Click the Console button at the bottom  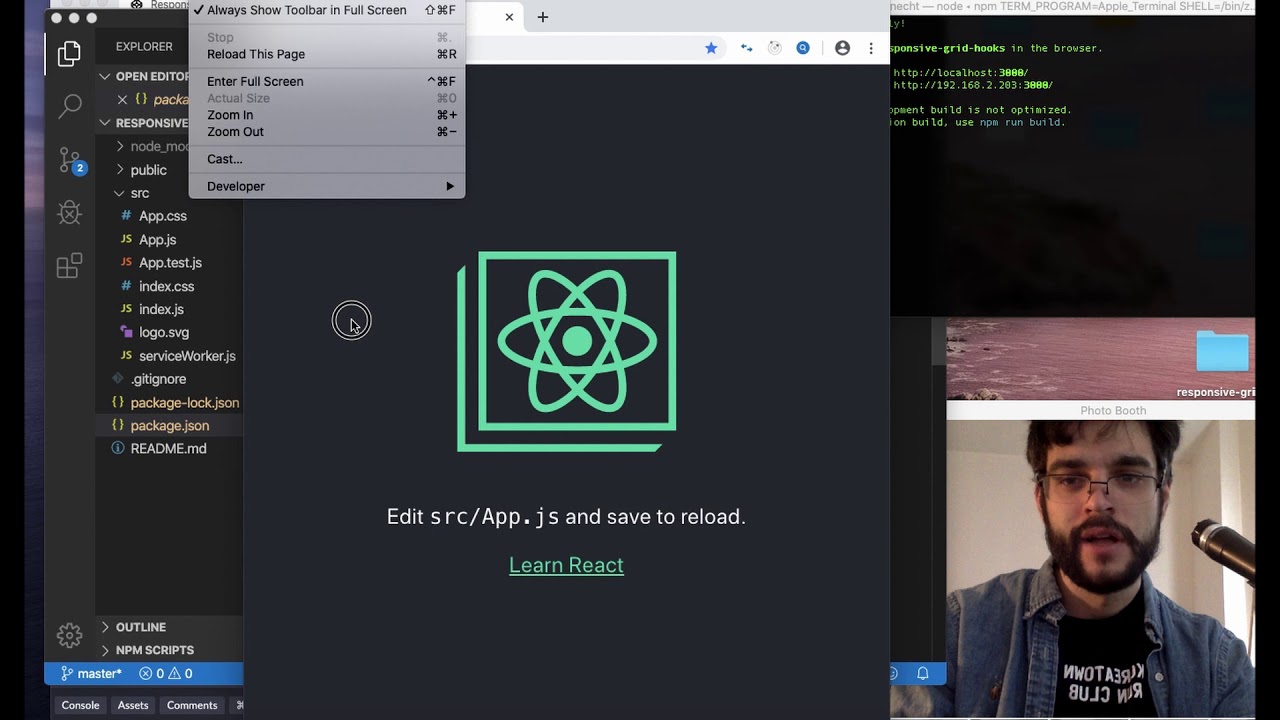80,705
